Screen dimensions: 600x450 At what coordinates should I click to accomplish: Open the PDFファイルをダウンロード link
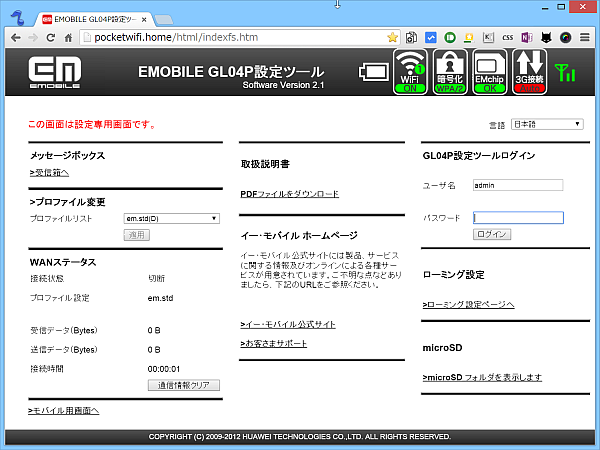tap(289, 193)
